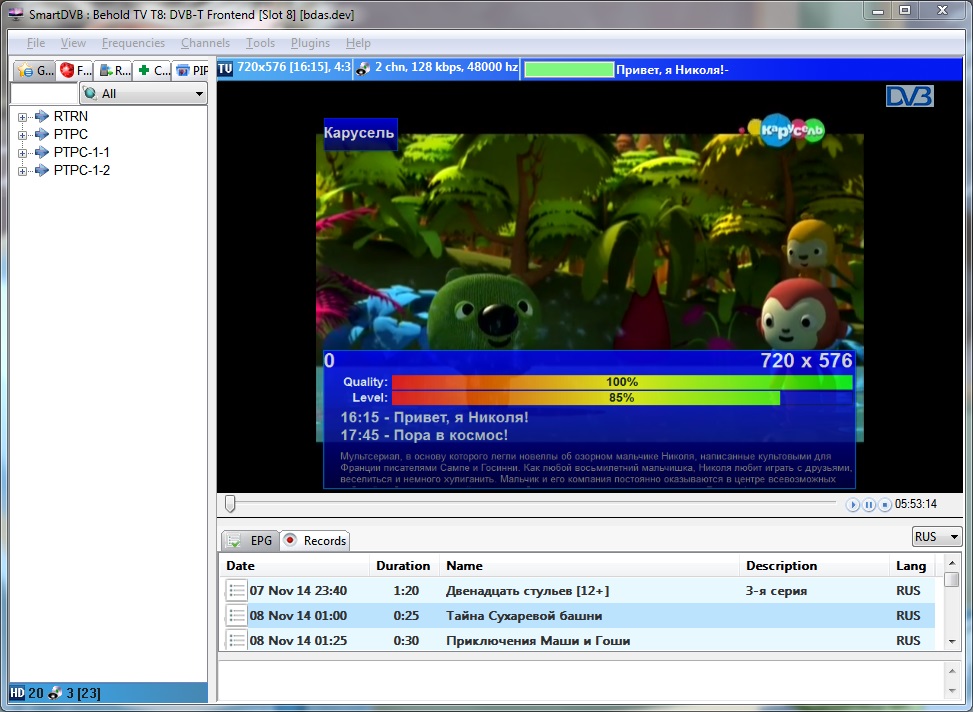Click the DVB logo in video area
Screen dimensions: 973x712
pos(909,96)
